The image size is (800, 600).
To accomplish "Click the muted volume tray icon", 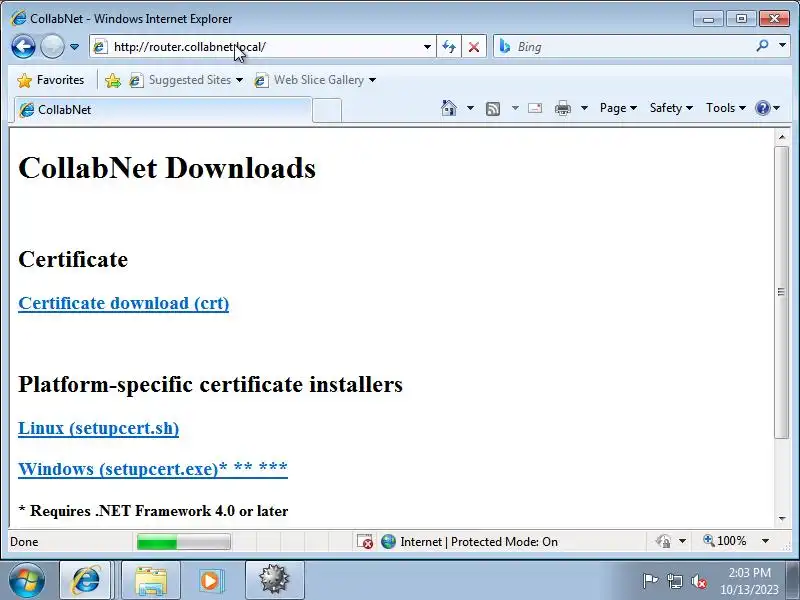I will coord(699,581).
